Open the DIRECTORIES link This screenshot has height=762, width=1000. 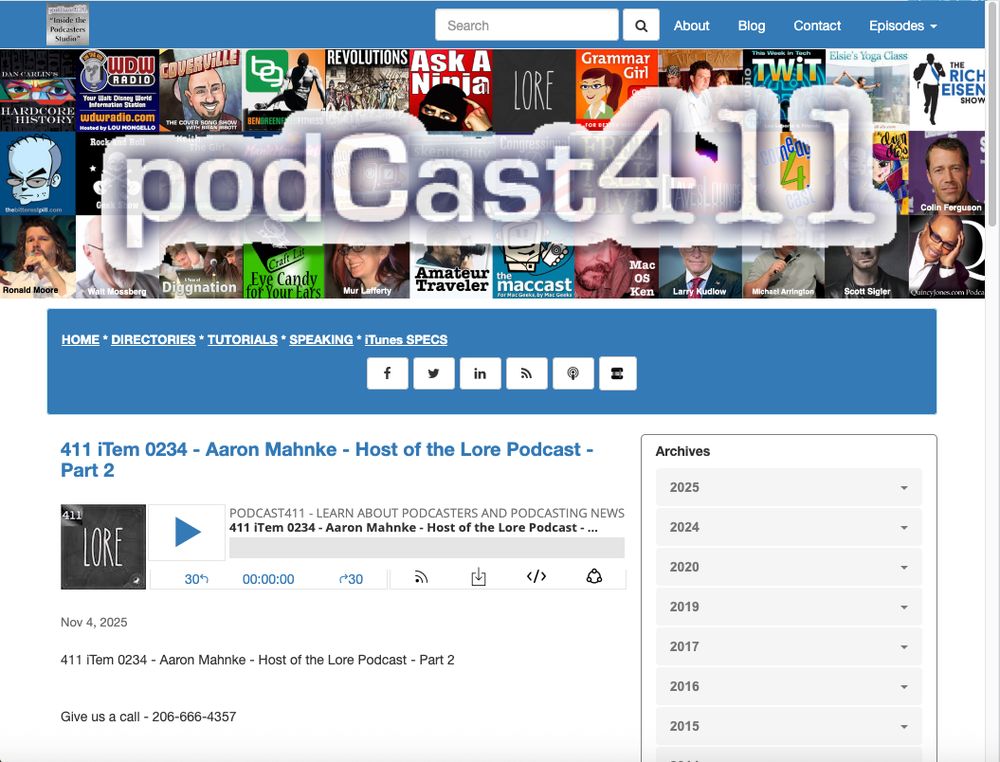point(153,340)
